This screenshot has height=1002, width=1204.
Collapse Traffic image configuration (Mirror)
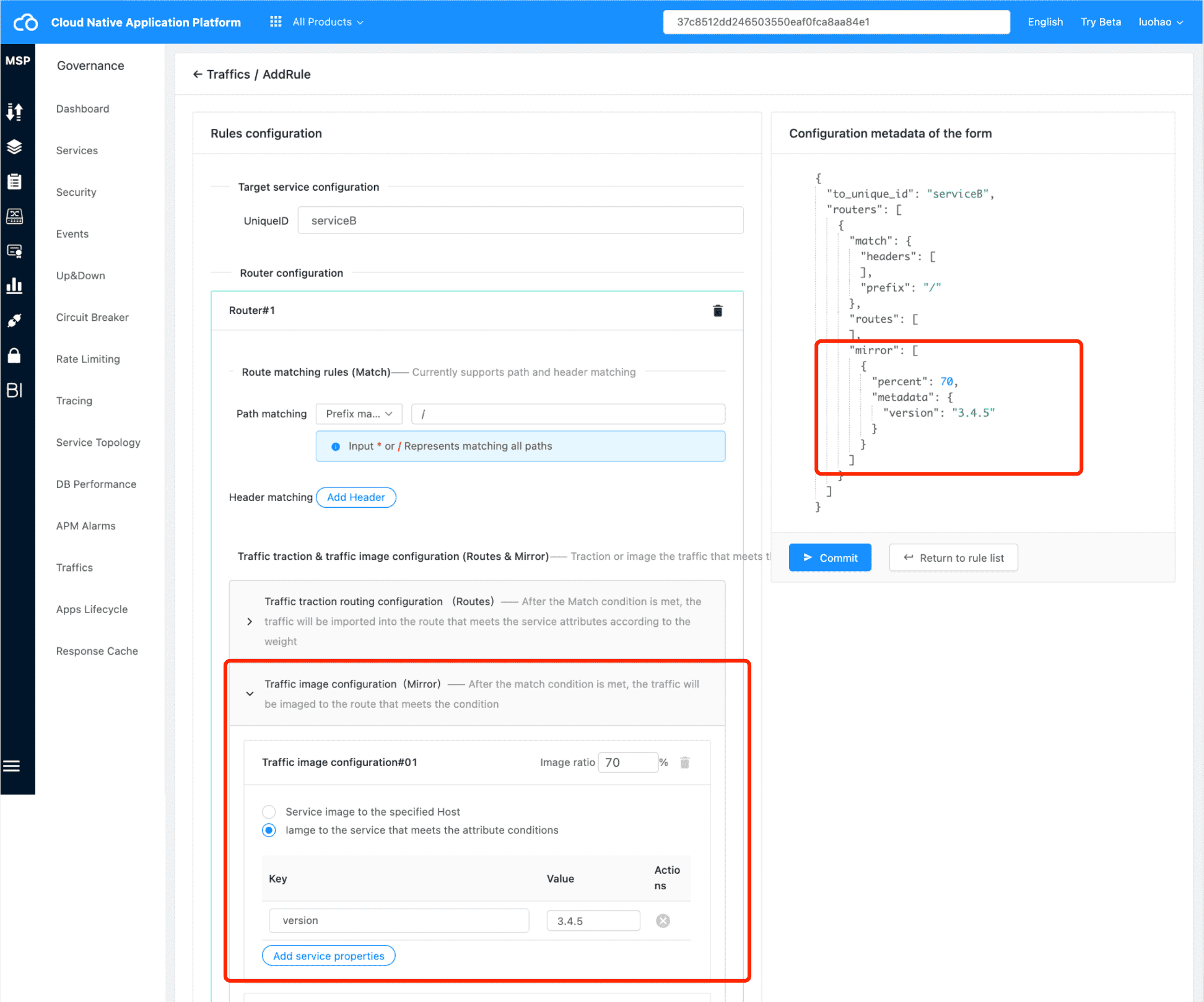pyautogui.click(x=250, y=694)
